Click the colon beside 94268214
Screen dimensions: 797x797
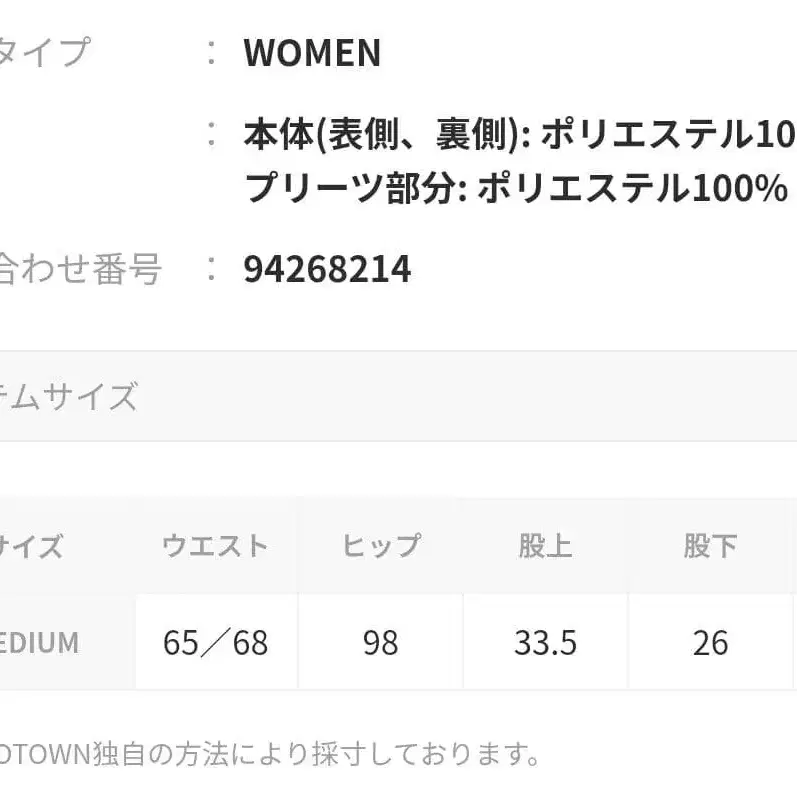click(211, 269)
